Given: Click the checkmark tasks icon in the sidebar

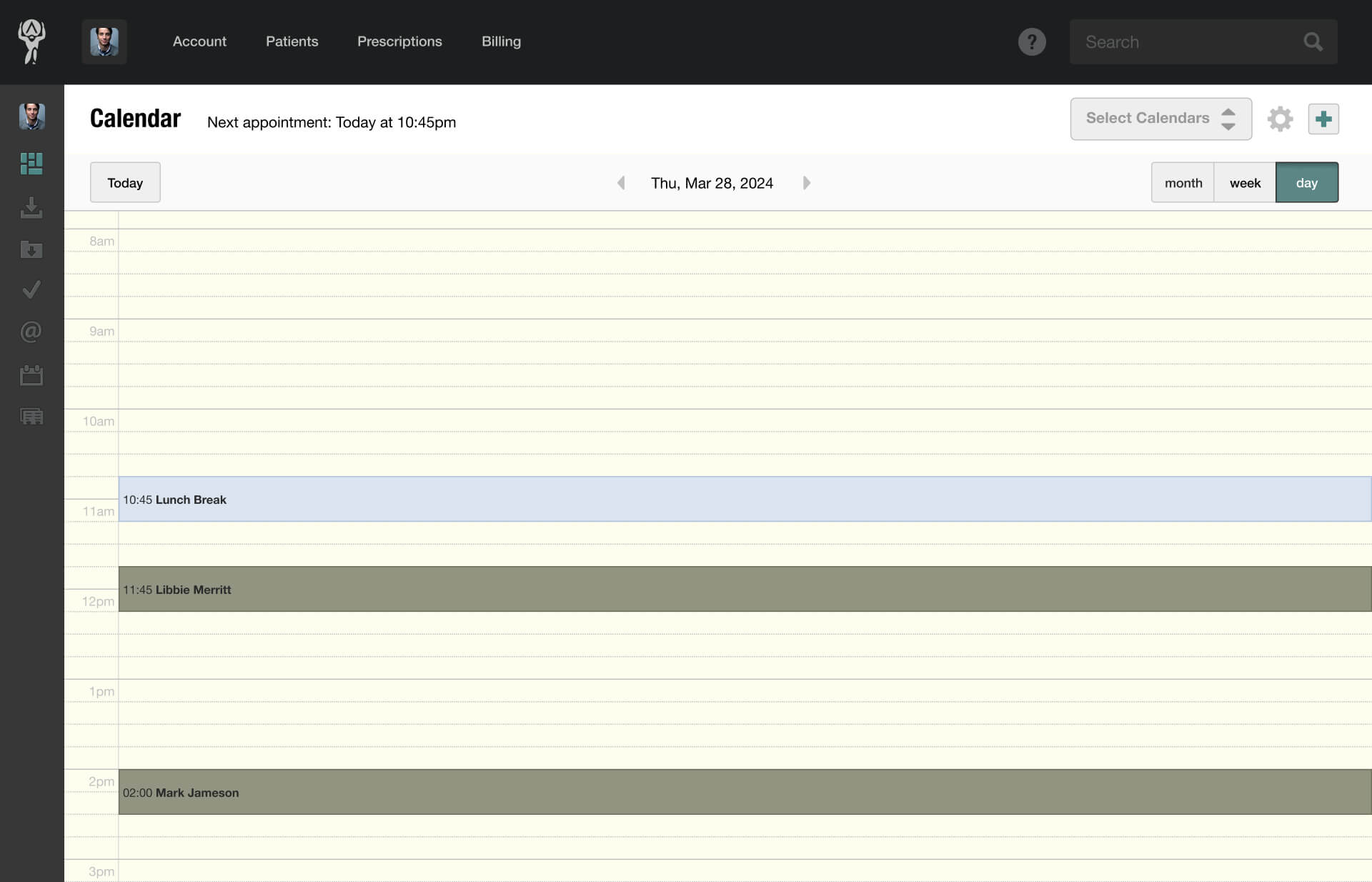Looking at the screenshot, I should click(x=31, y=289).
